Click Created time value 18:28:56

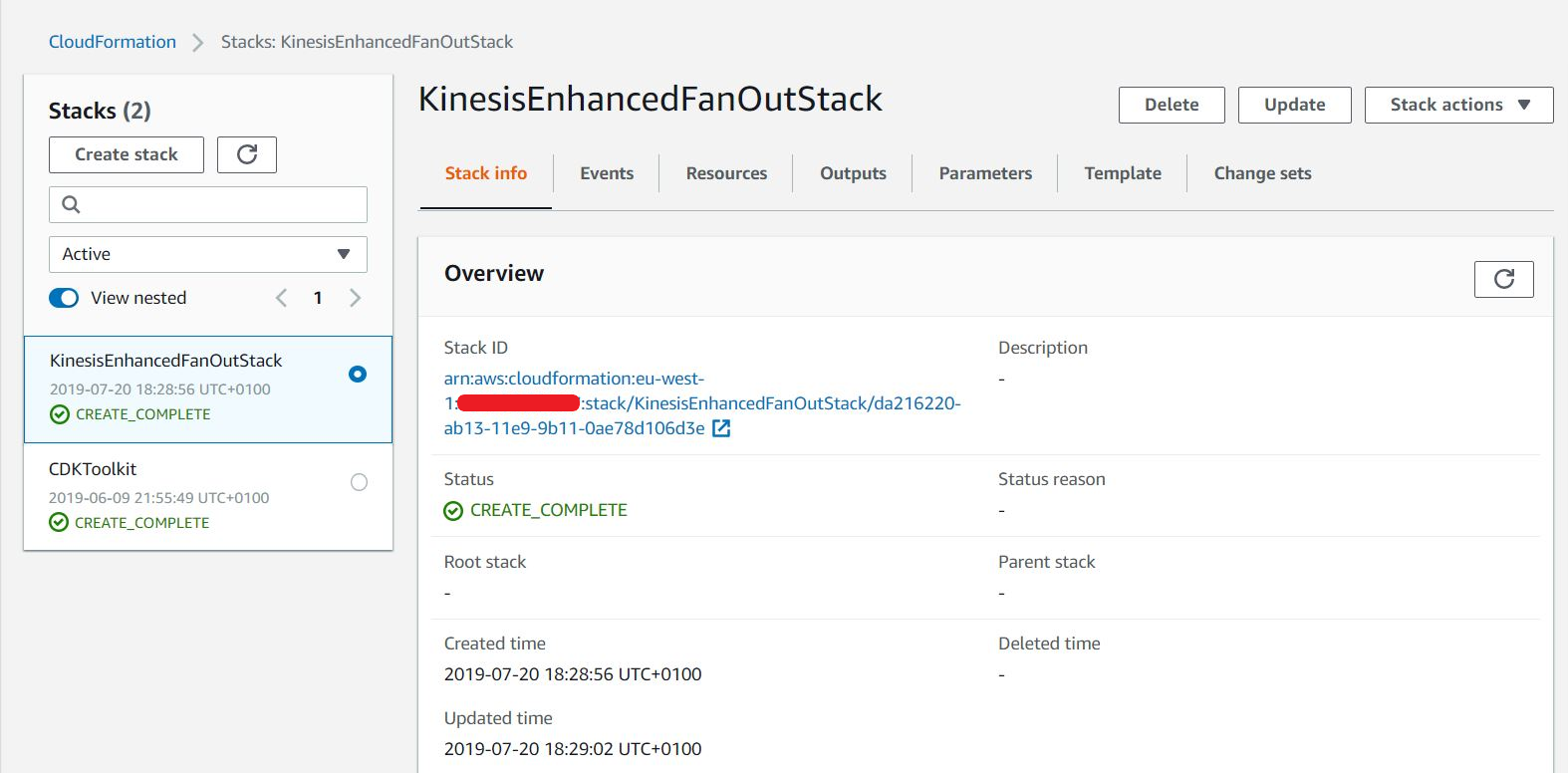573,674
